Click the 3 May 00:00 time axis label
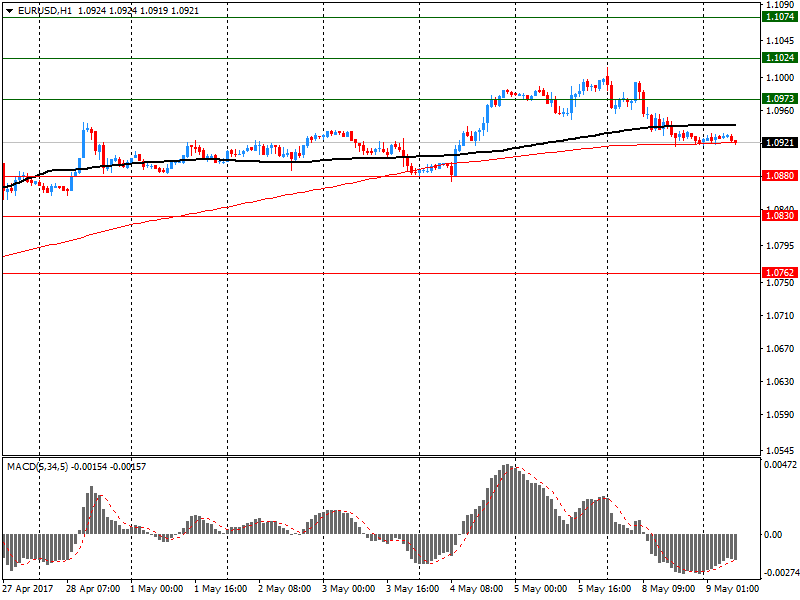 click(348, 589)
